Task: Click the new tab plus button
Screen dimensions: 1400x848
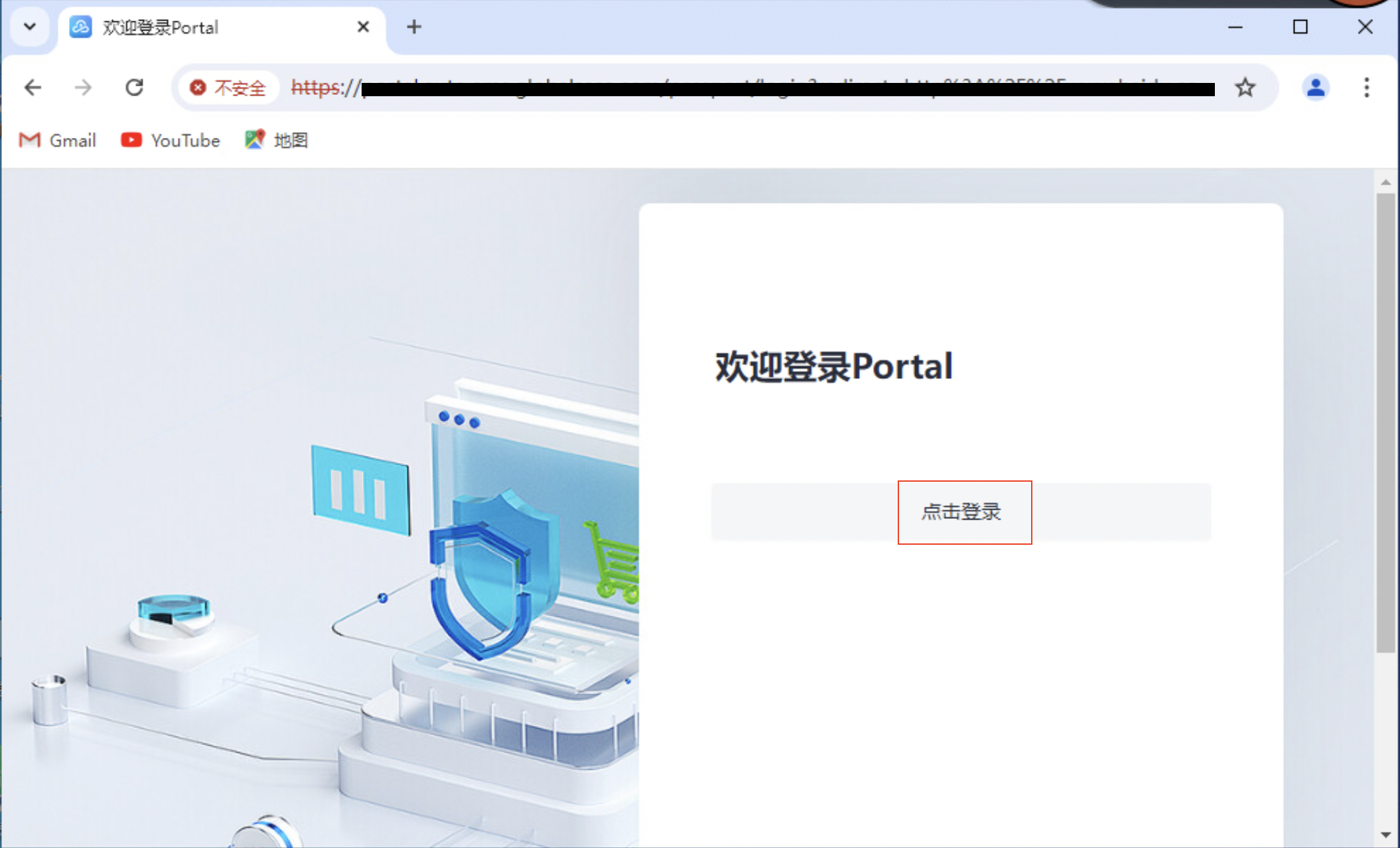Action: pos(414,27)
